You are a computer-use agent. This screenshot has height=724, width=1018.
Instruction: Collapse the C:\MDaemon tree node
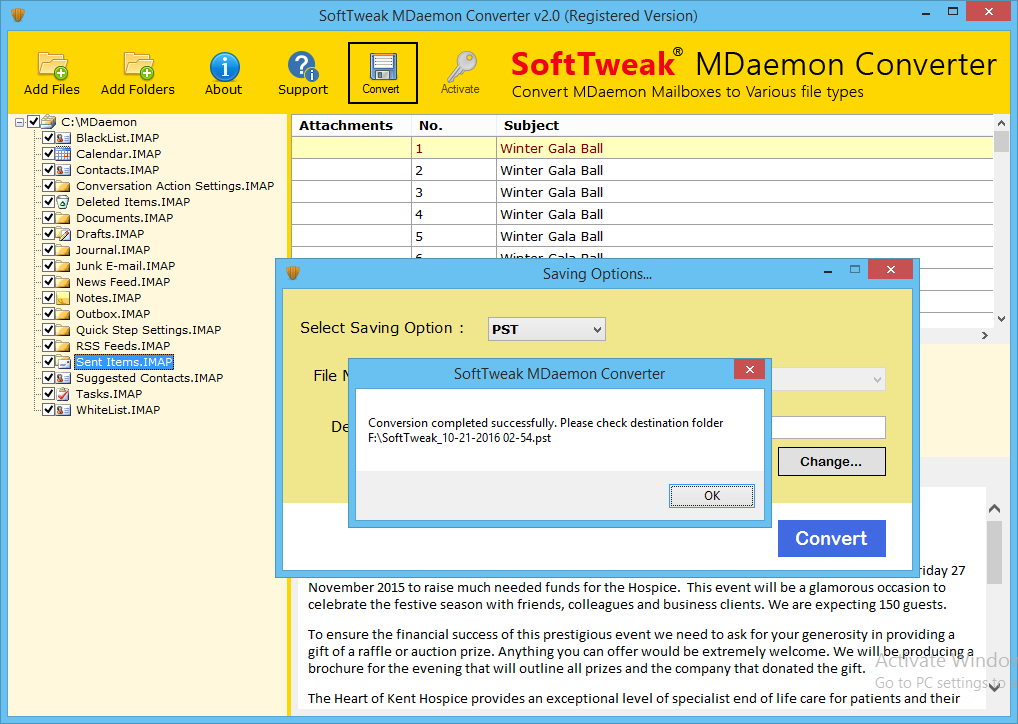pyautogui.click(x=19, y=122)
